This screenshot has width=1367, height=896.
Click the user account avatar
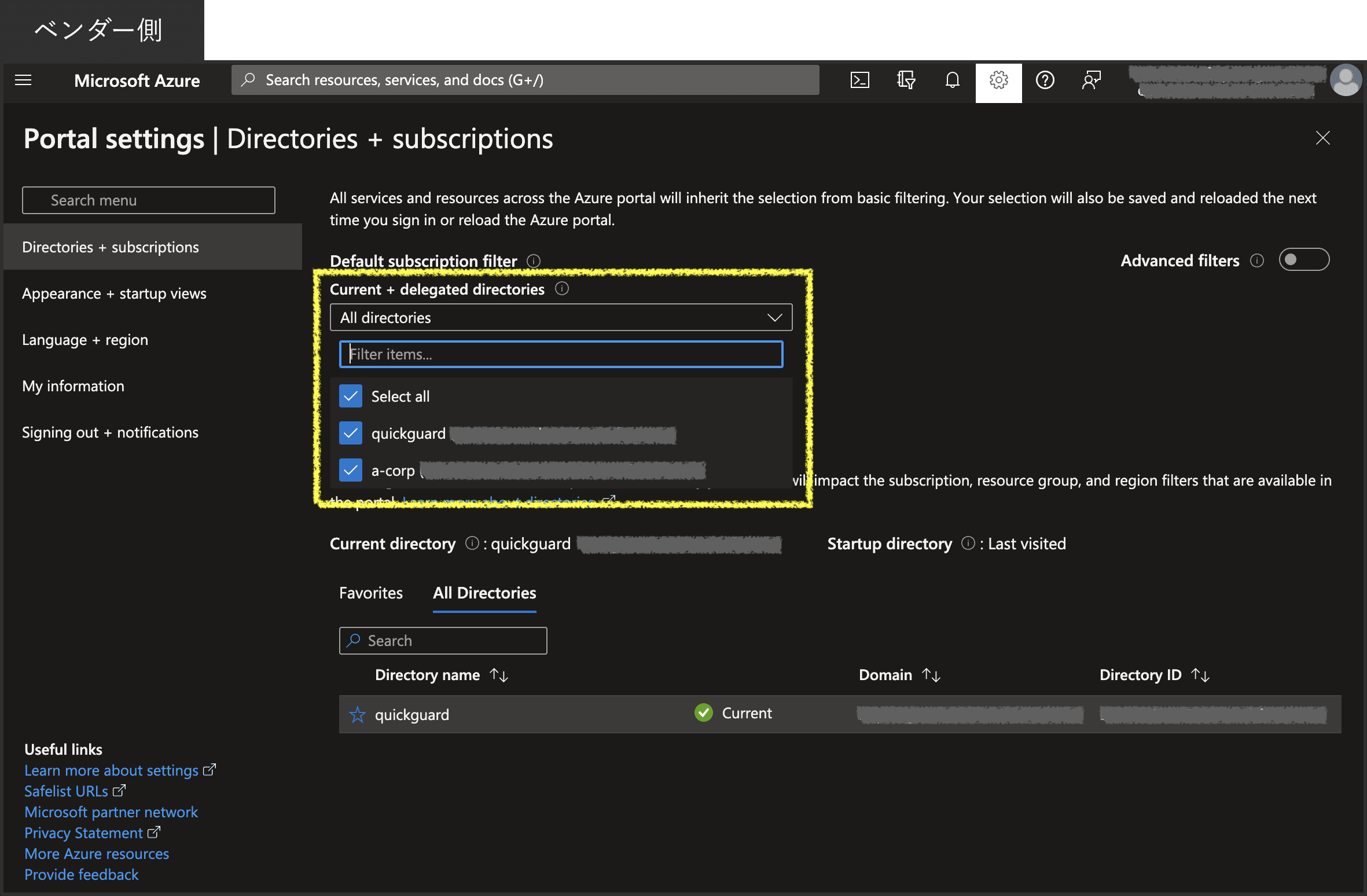click(x=1346, y=80)
